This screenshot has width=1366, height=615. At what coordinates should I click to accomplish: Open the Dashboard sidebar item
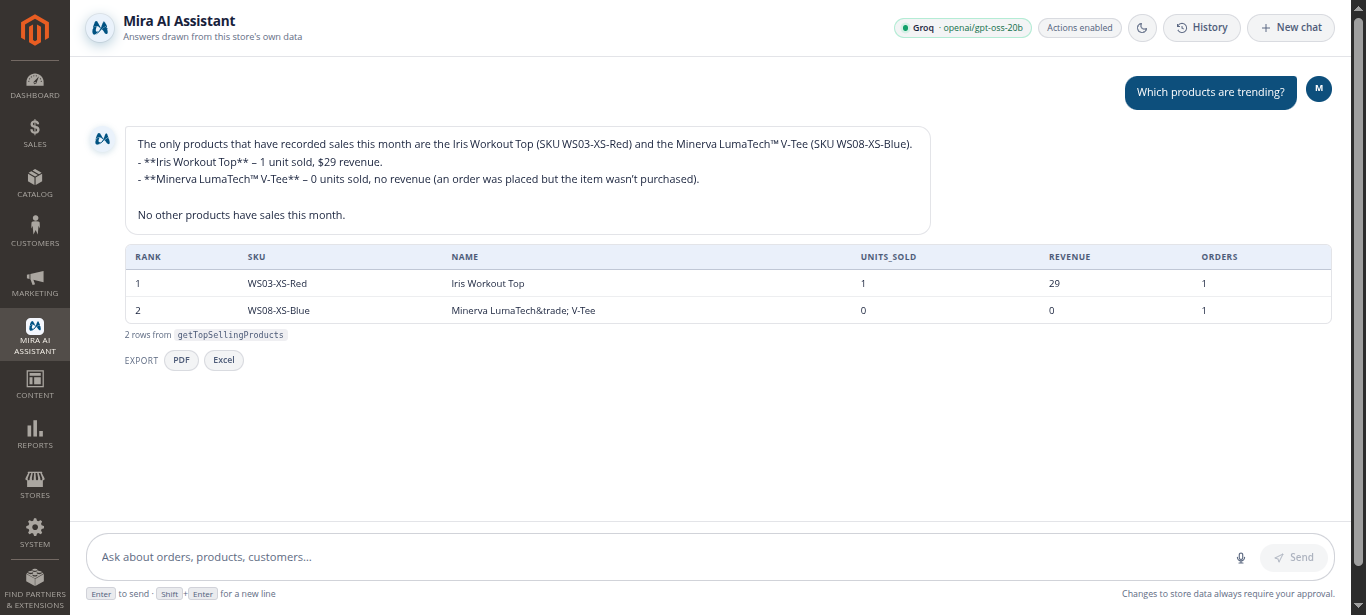pyautogui.click(x=35, y=86)
